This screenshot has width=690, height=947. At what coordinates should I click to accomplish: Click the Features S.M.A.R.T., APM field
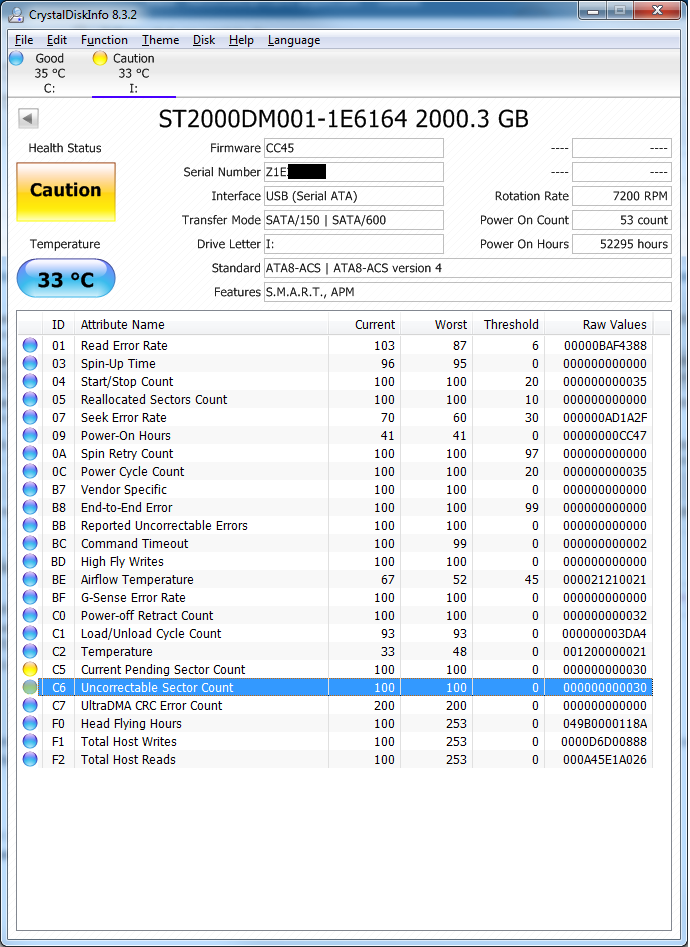coord(468,292)
